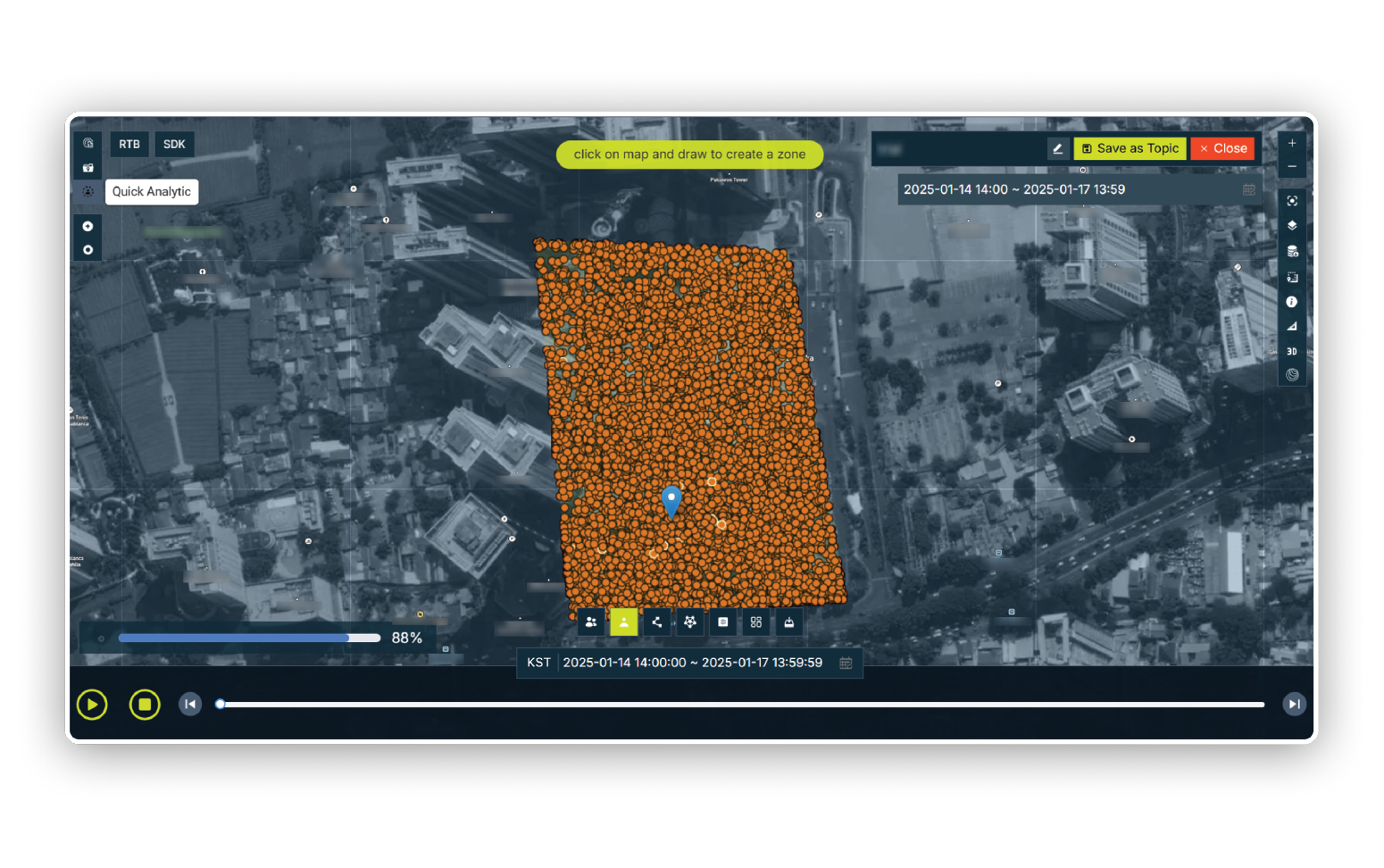Start playback with the play button
This screenshot has width=1384, height=868.
tap(92, 705)
